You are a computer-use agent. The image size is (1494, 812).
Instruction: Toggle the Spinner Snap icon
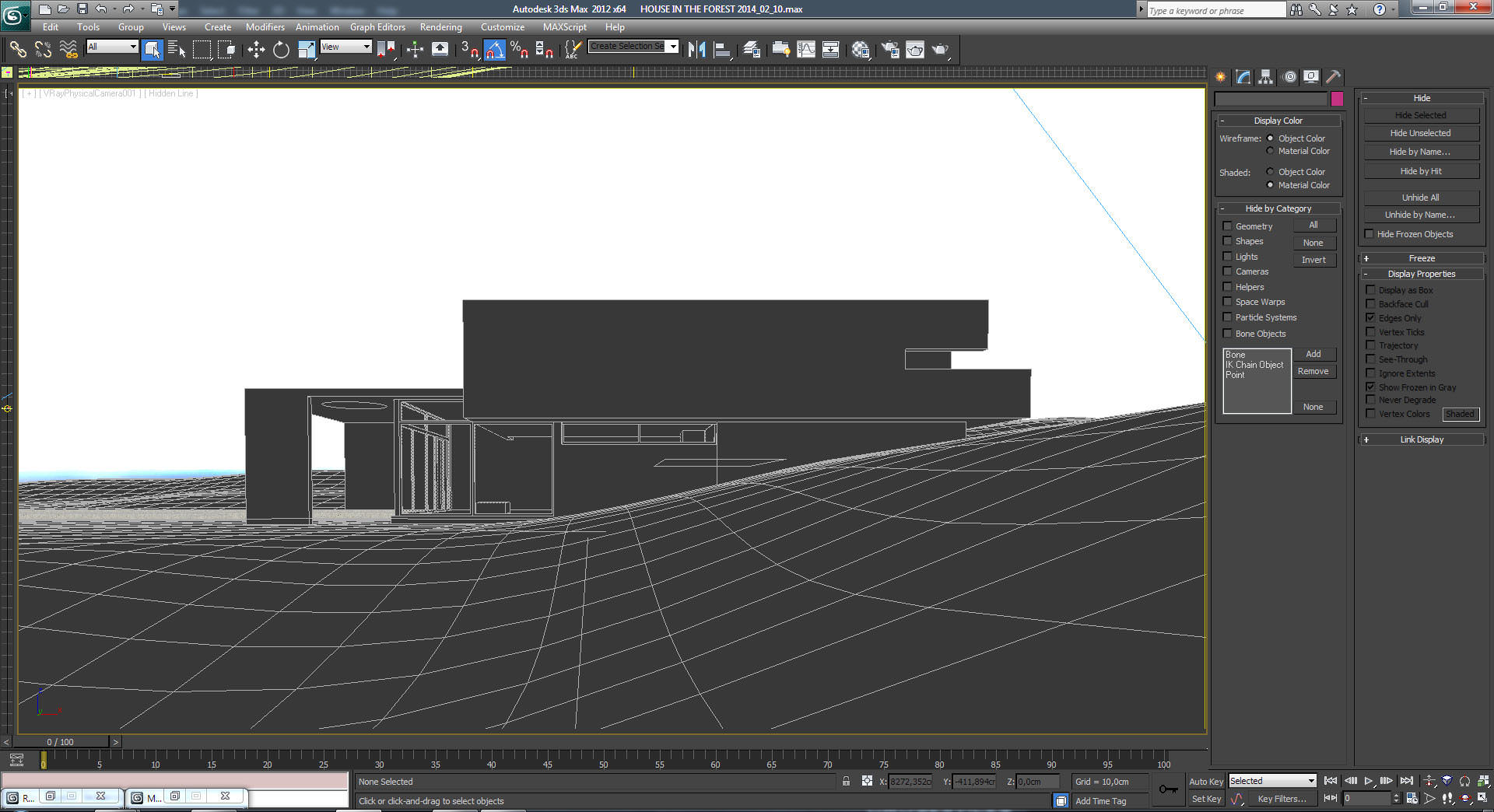point(544,50)
